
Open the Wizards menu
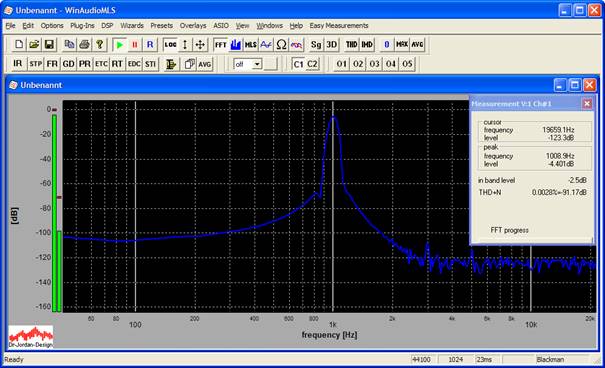coord(132,26)
